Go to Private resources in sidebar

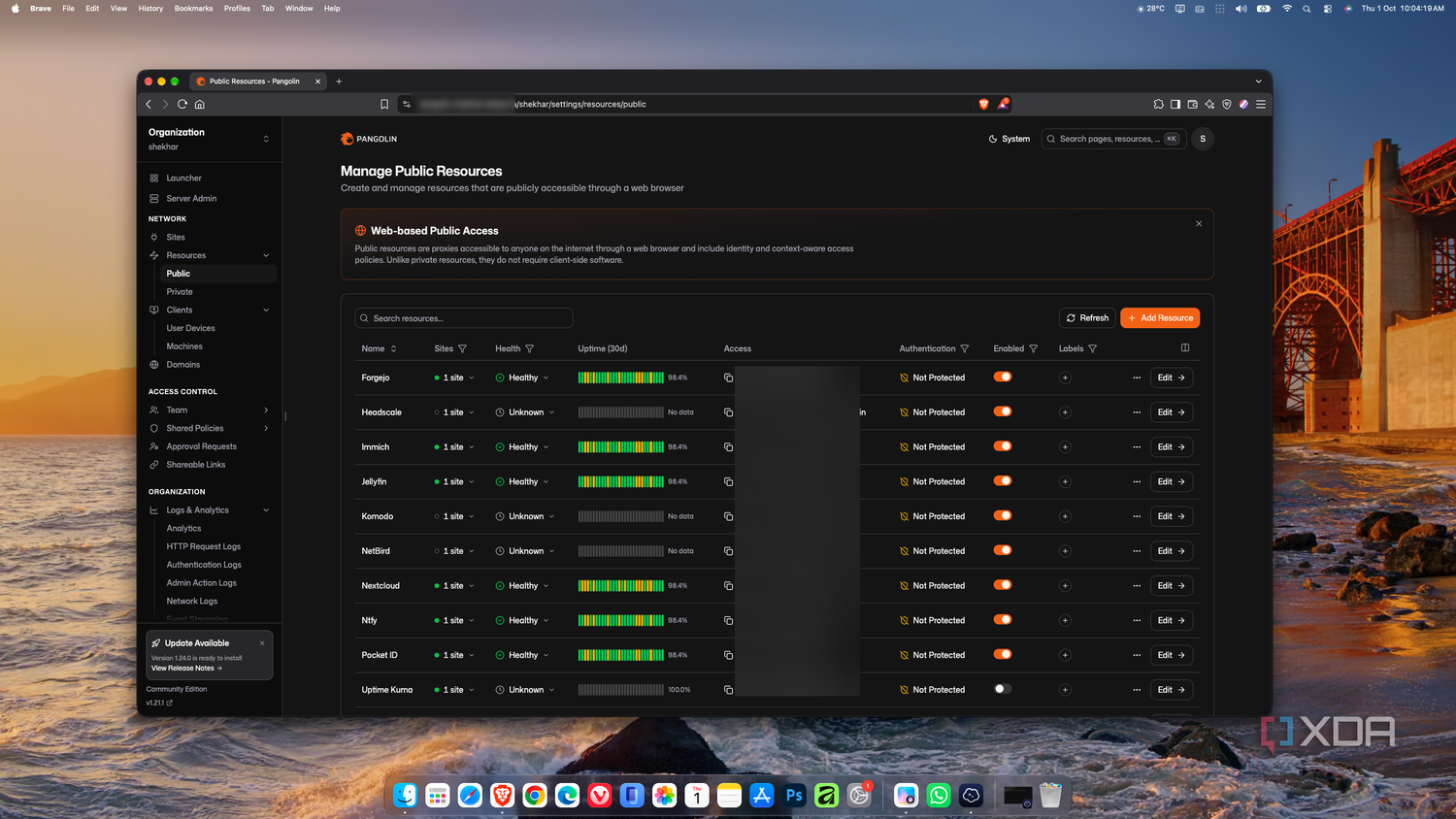coord(180,292)
